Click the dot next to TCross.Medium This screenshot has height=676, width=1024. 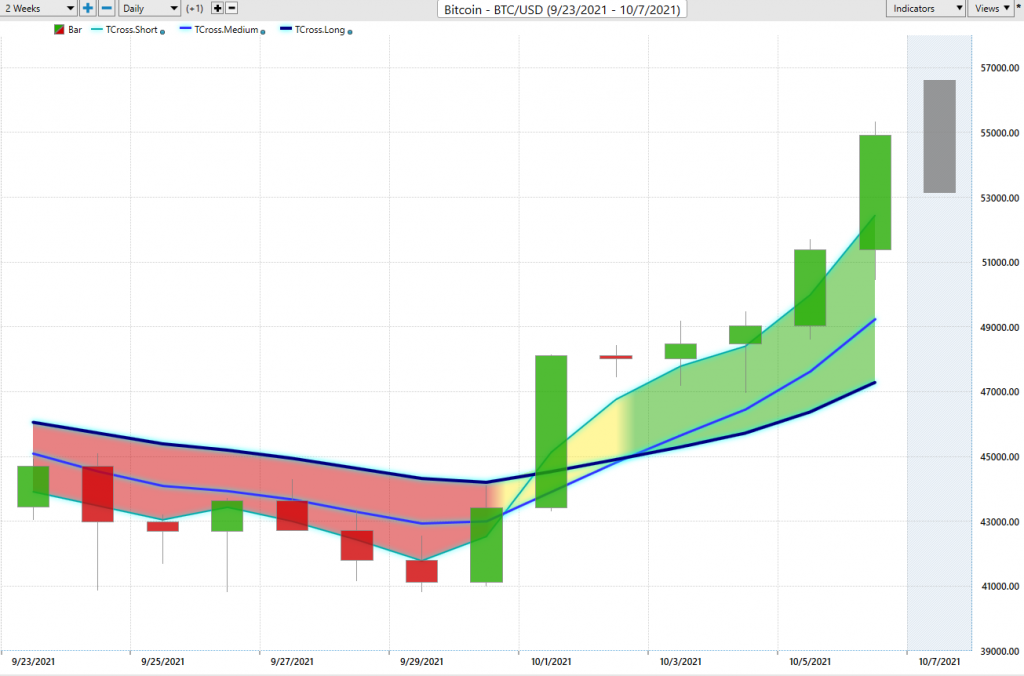(263, 31)
